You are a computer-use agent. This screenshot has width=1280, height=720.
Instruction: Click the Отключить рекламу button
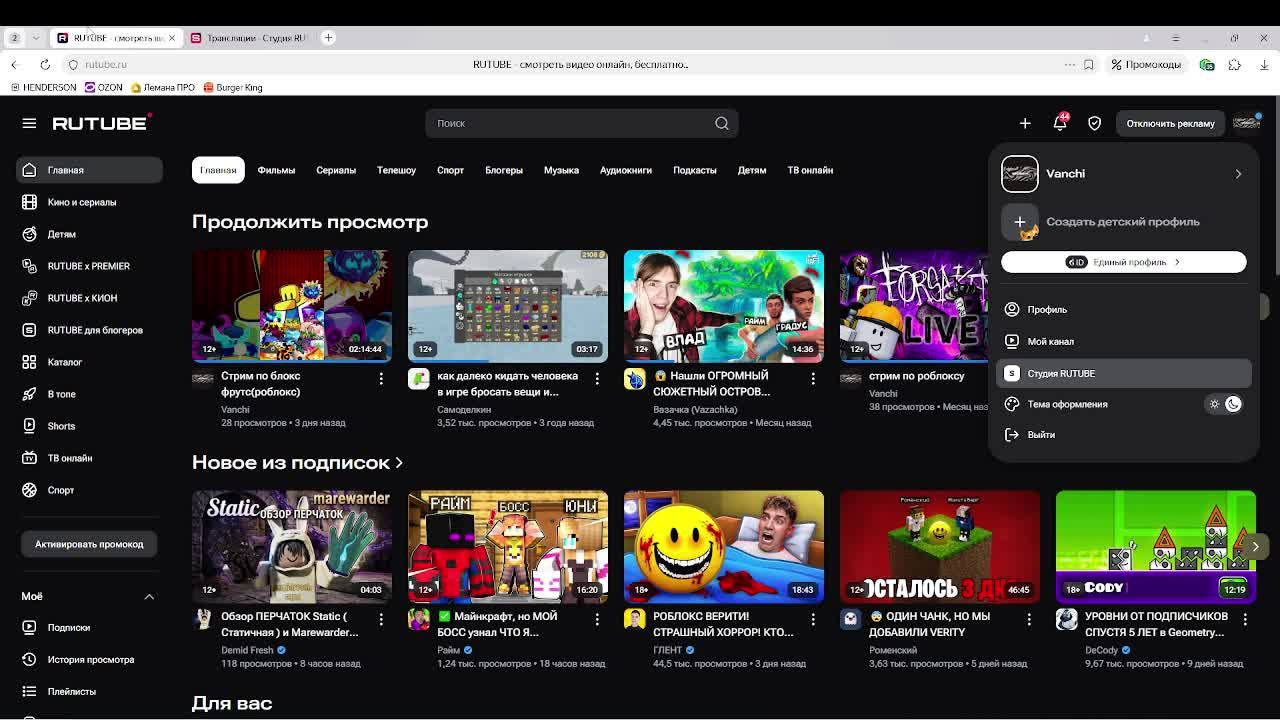1170,123
